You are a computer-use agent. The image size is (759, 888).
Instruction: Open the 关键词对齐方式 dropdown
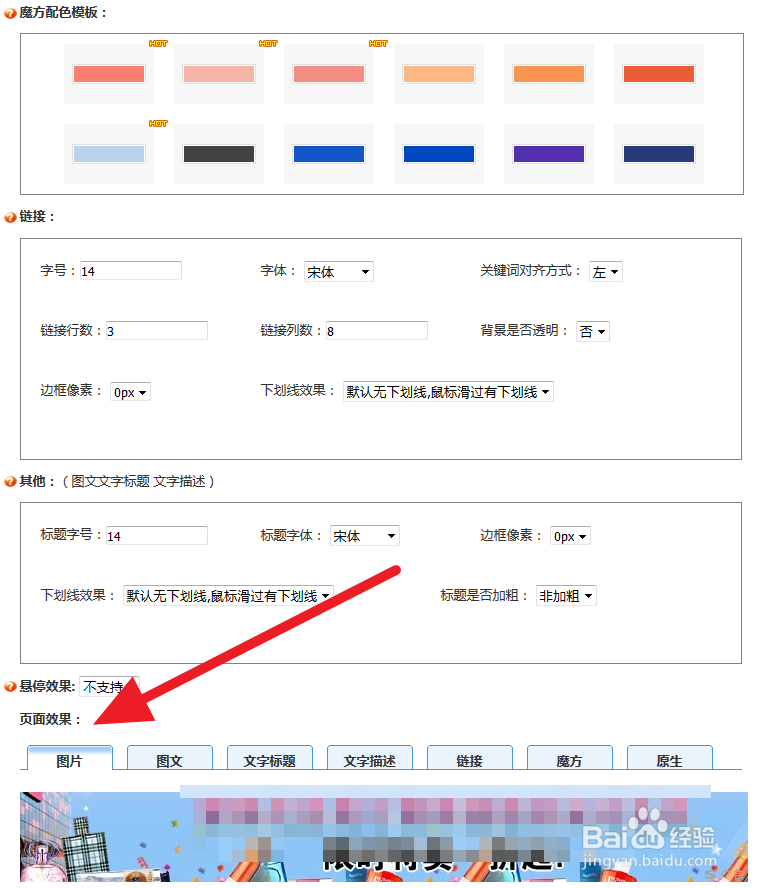pos(606,272)
